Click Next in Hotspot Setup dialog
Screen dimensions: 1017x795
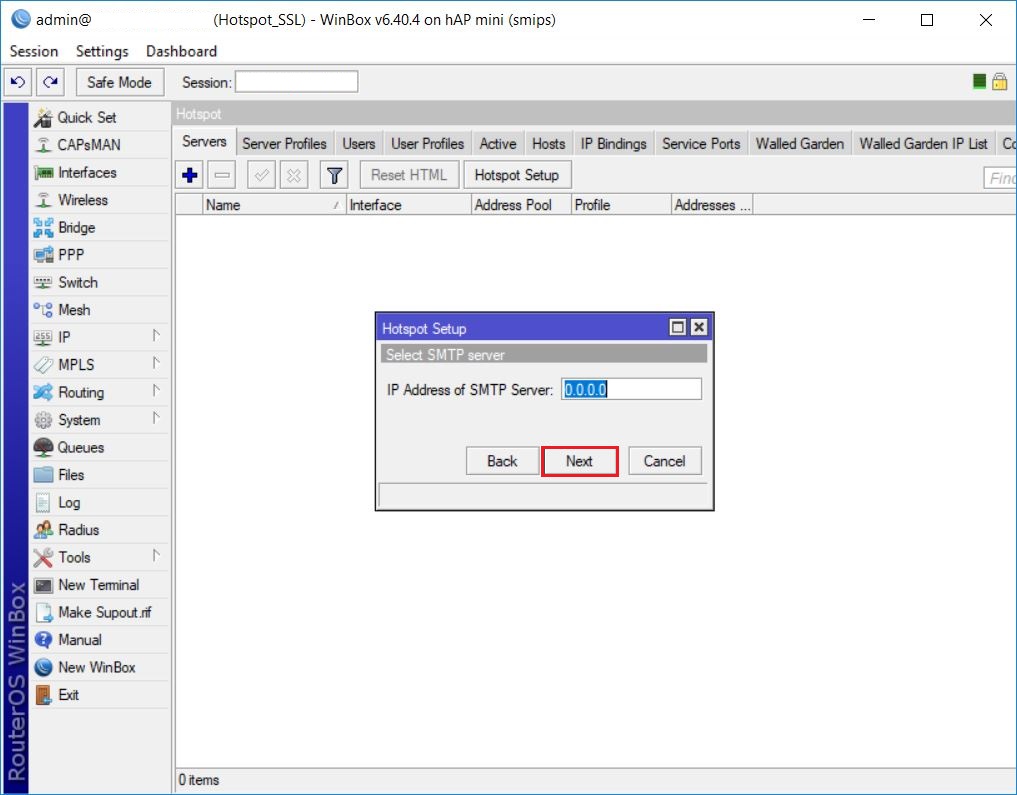[x=579, y=461]
